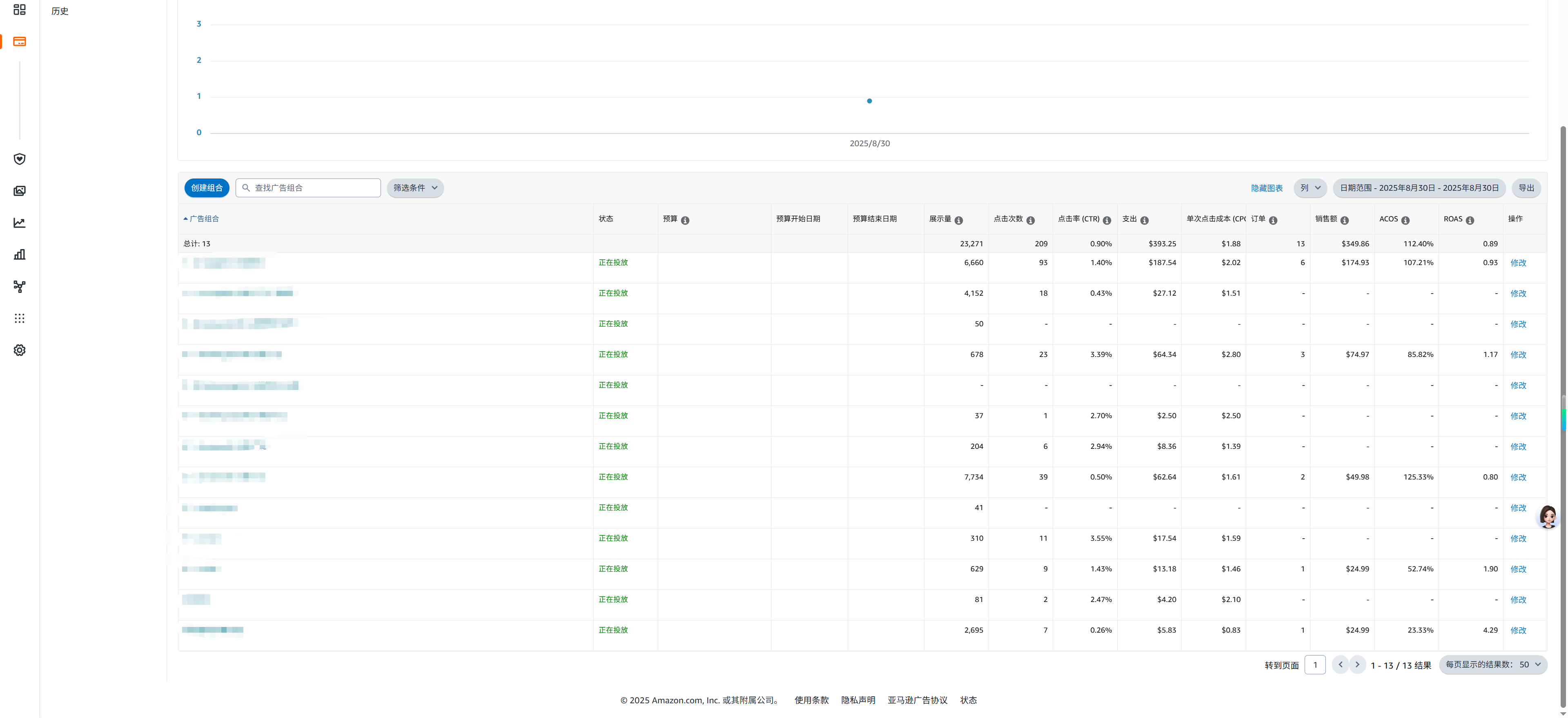Open the settings gear icon in the sidebar

20,350
